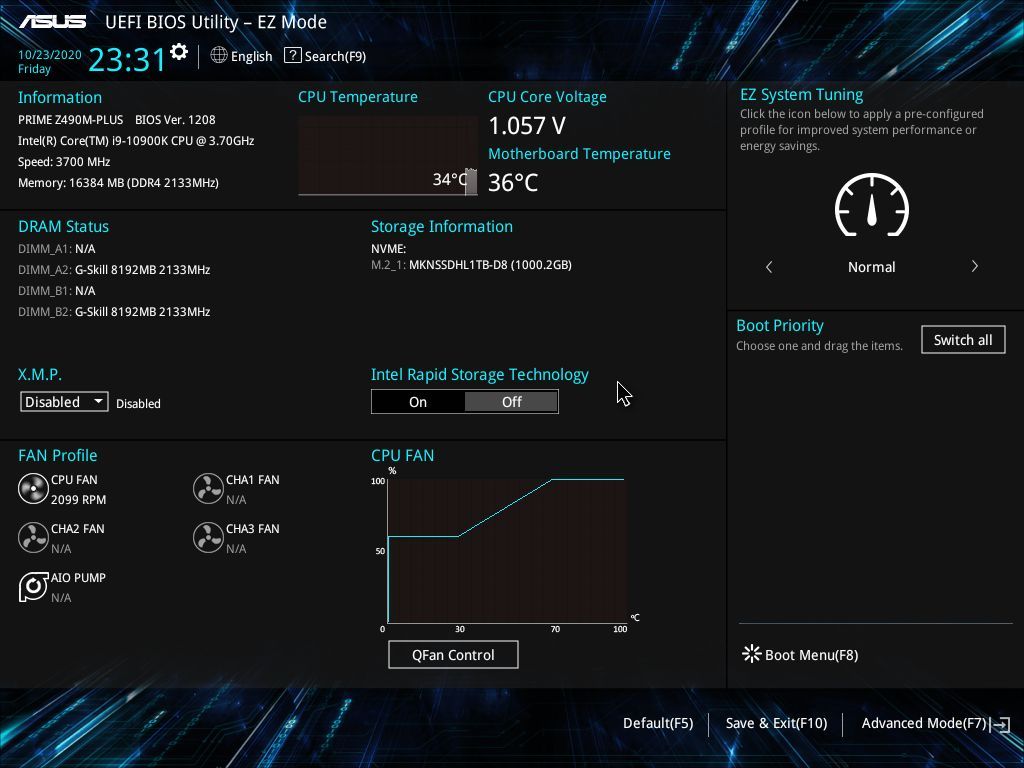Click DIMM_A2 G-Skill 8192MB entry
Viewport: 1024px width, 768px height.
114,270
